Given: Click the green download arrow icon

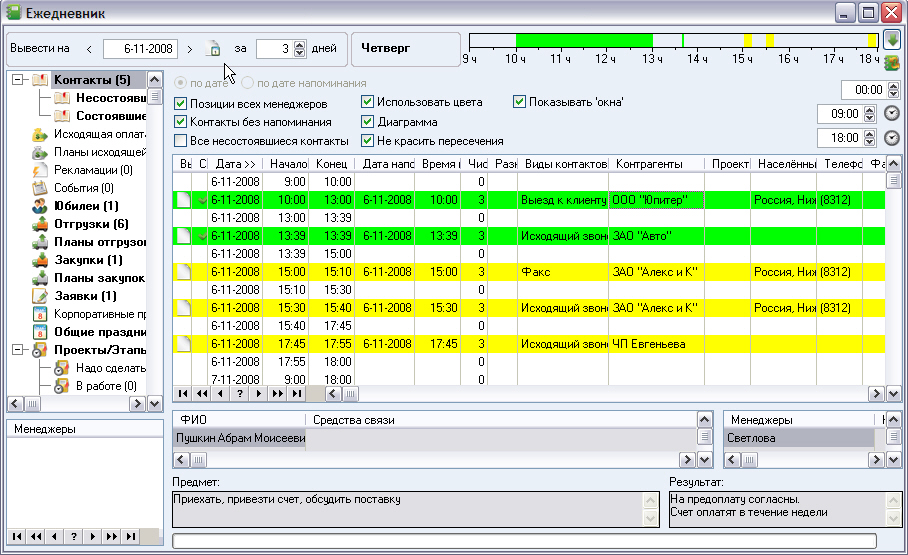Looking at the screenshot, I should 892,40.
